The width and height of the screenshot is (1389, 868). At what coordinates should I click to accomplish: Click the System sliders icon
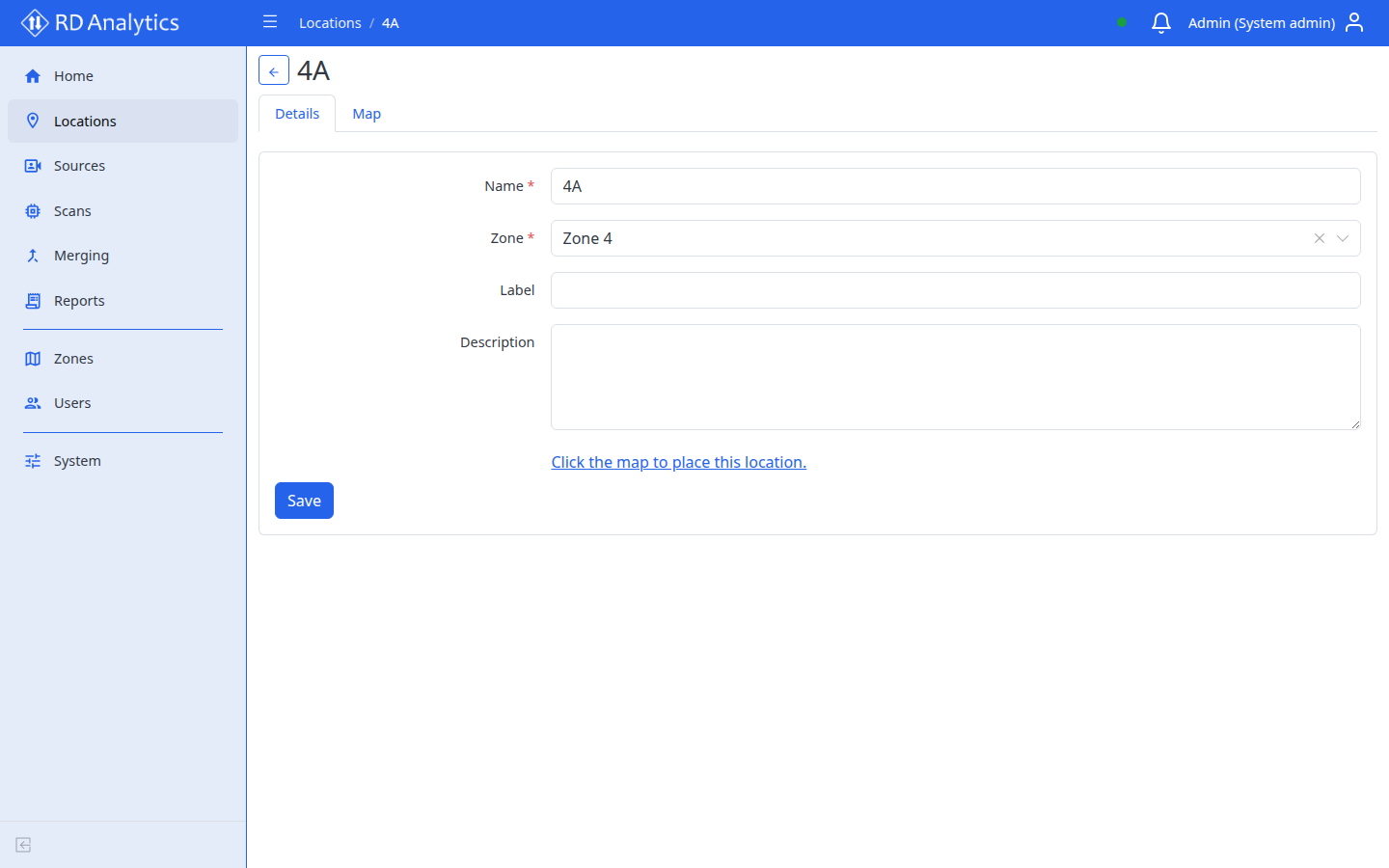pyautogui.click(x=33, y=461)
